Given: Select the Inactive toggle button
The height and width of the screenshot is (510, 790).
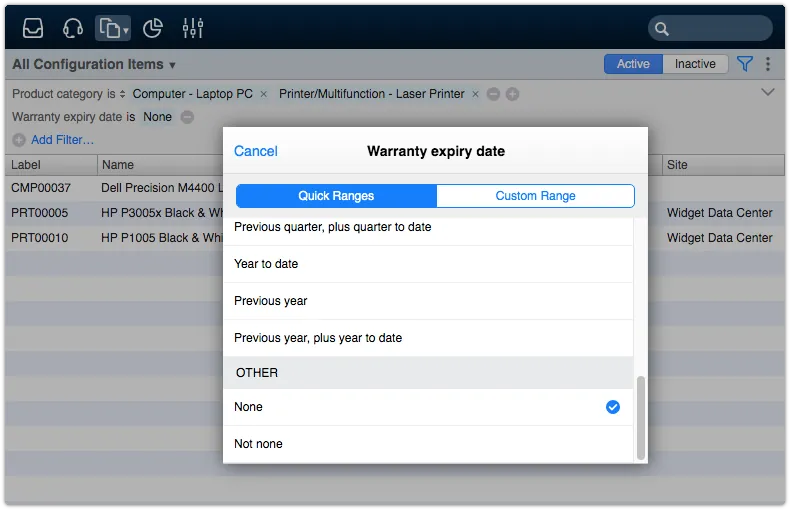Looking at the screenshot, I should click(x=695, y=64).
